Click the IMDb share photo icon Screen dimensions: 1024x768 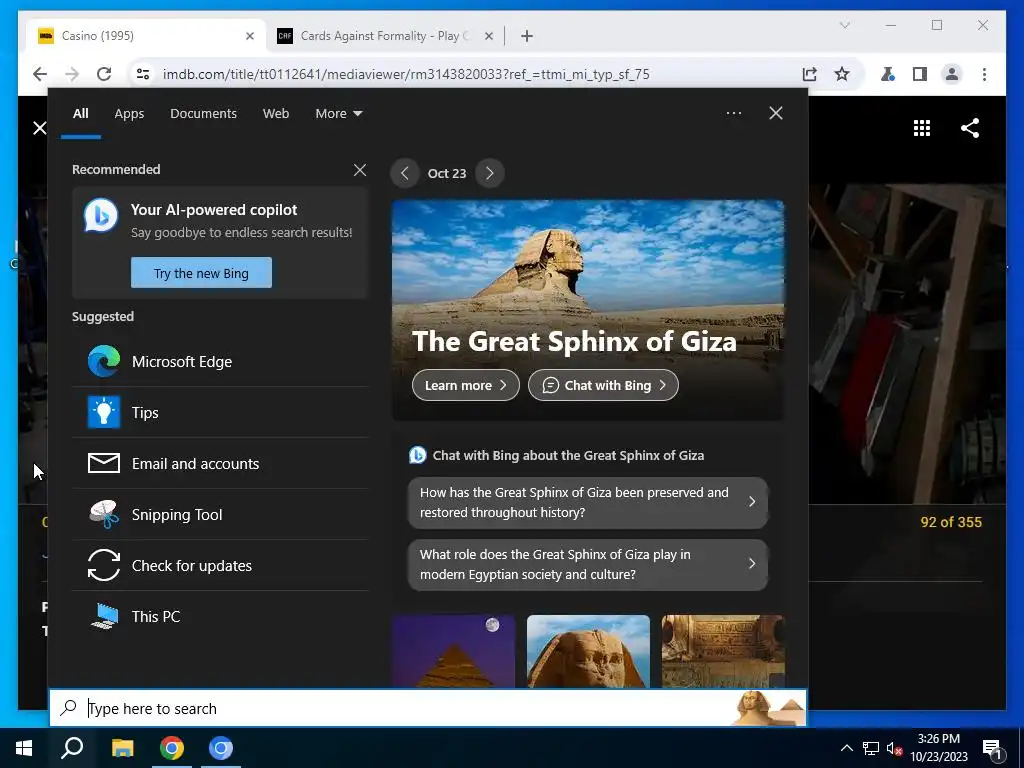click(x=970, y=128)
